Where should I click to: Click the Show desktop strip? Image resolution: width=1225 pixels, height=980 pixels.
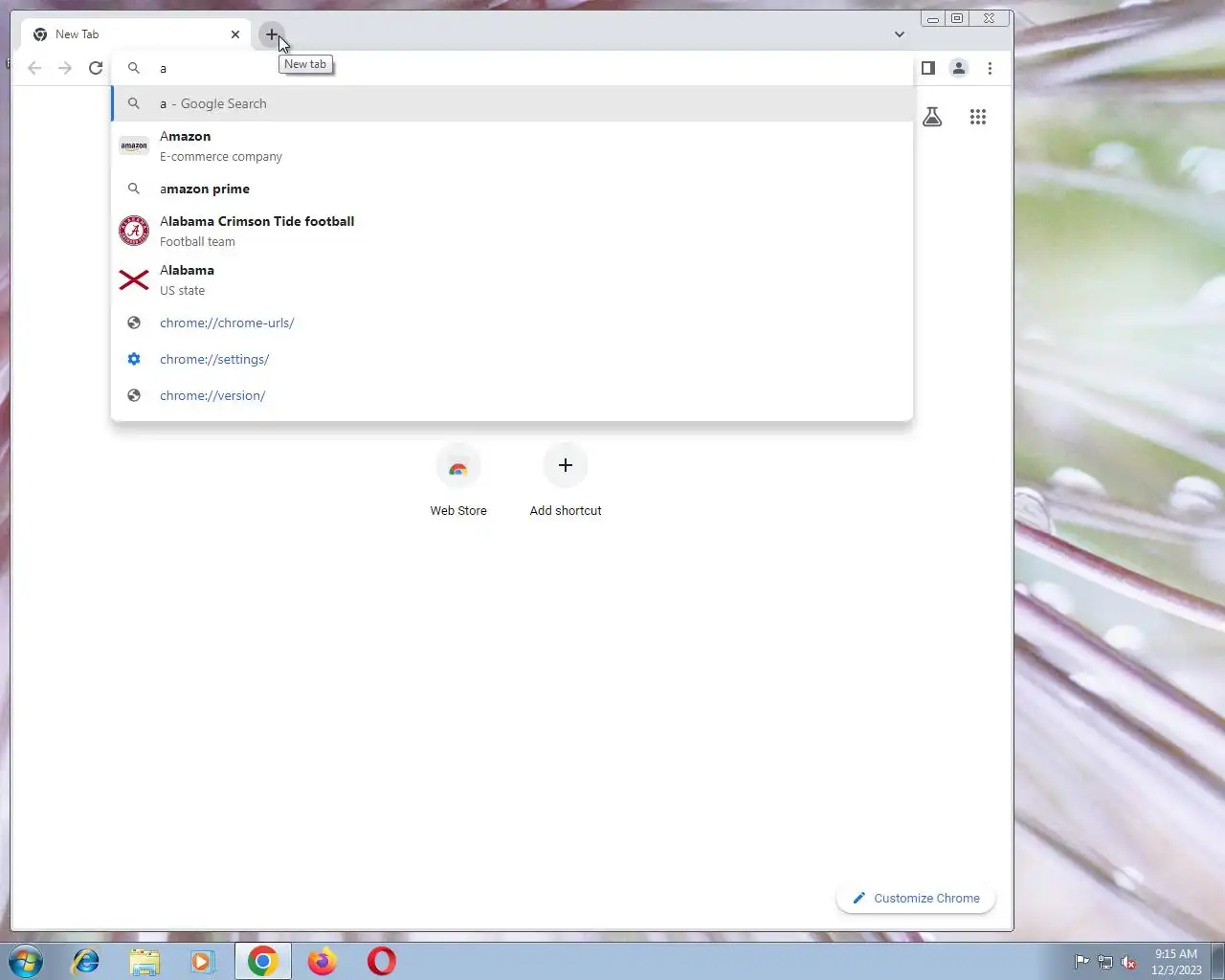(x=1217, y=961)
